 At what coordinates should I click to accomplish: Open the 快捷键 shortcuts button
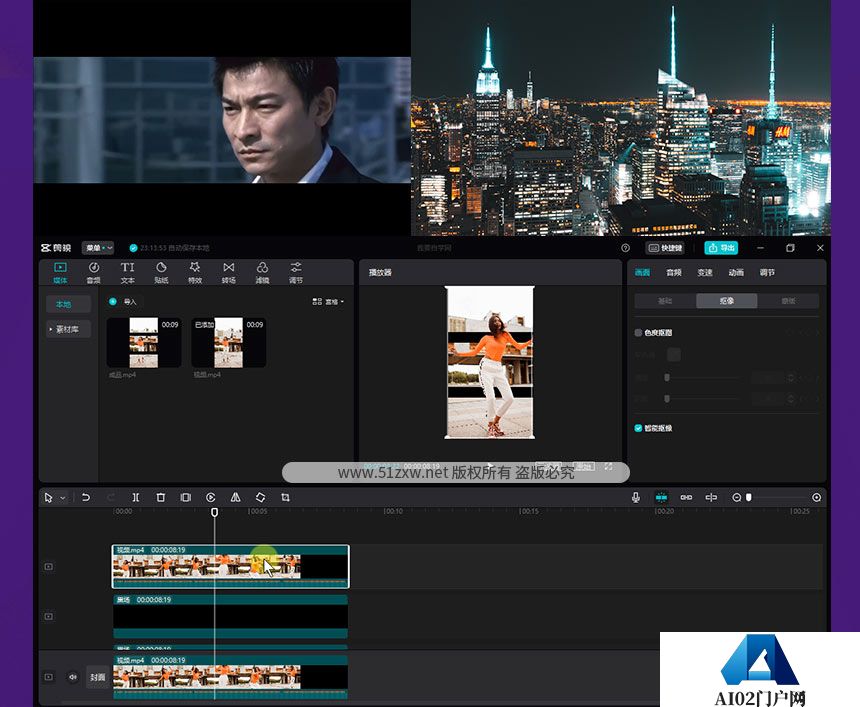[x=665, y=248]
